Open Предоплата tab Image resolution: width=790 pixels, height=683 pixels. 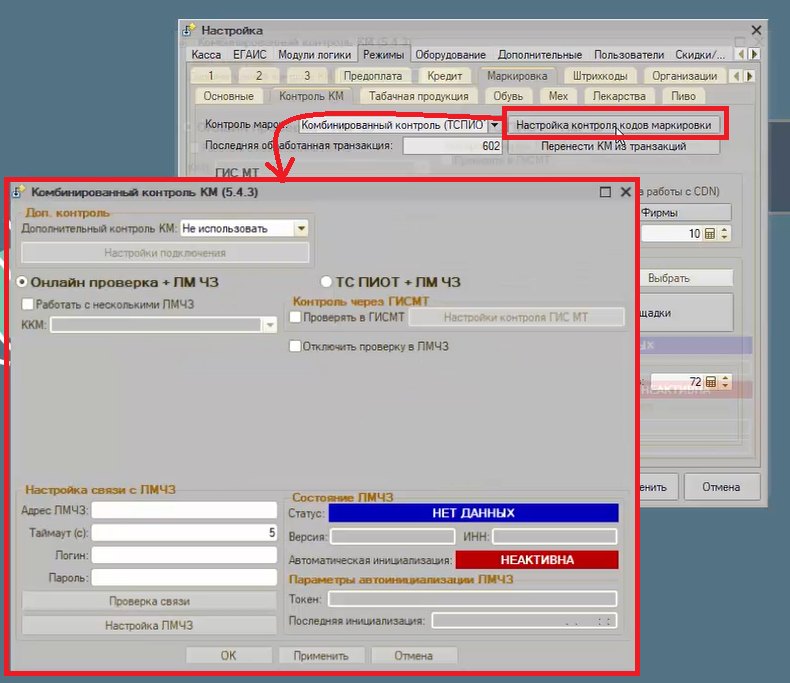coord(372,76)
